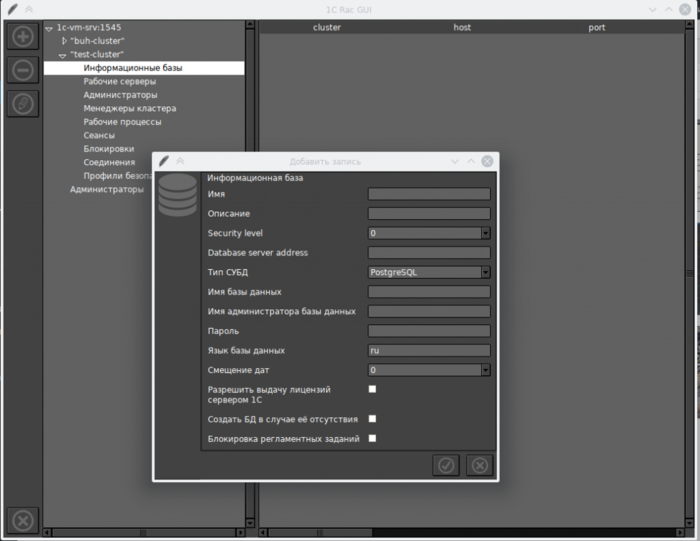Select "test-cluster" label in the tree
Screen dimensions: 700x541
(97, 54)
